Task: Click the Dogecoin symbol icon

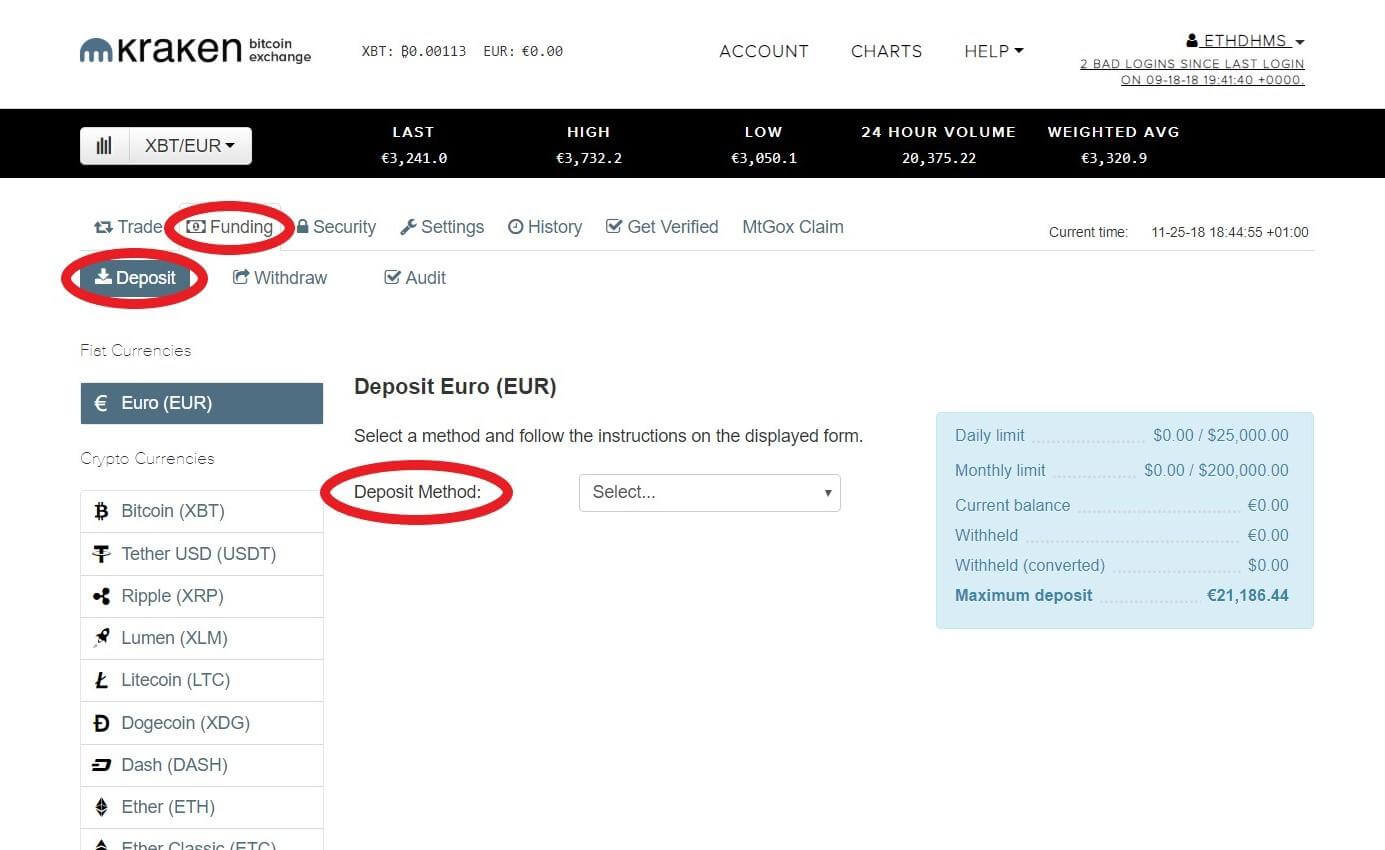Action: pos(101,723)
